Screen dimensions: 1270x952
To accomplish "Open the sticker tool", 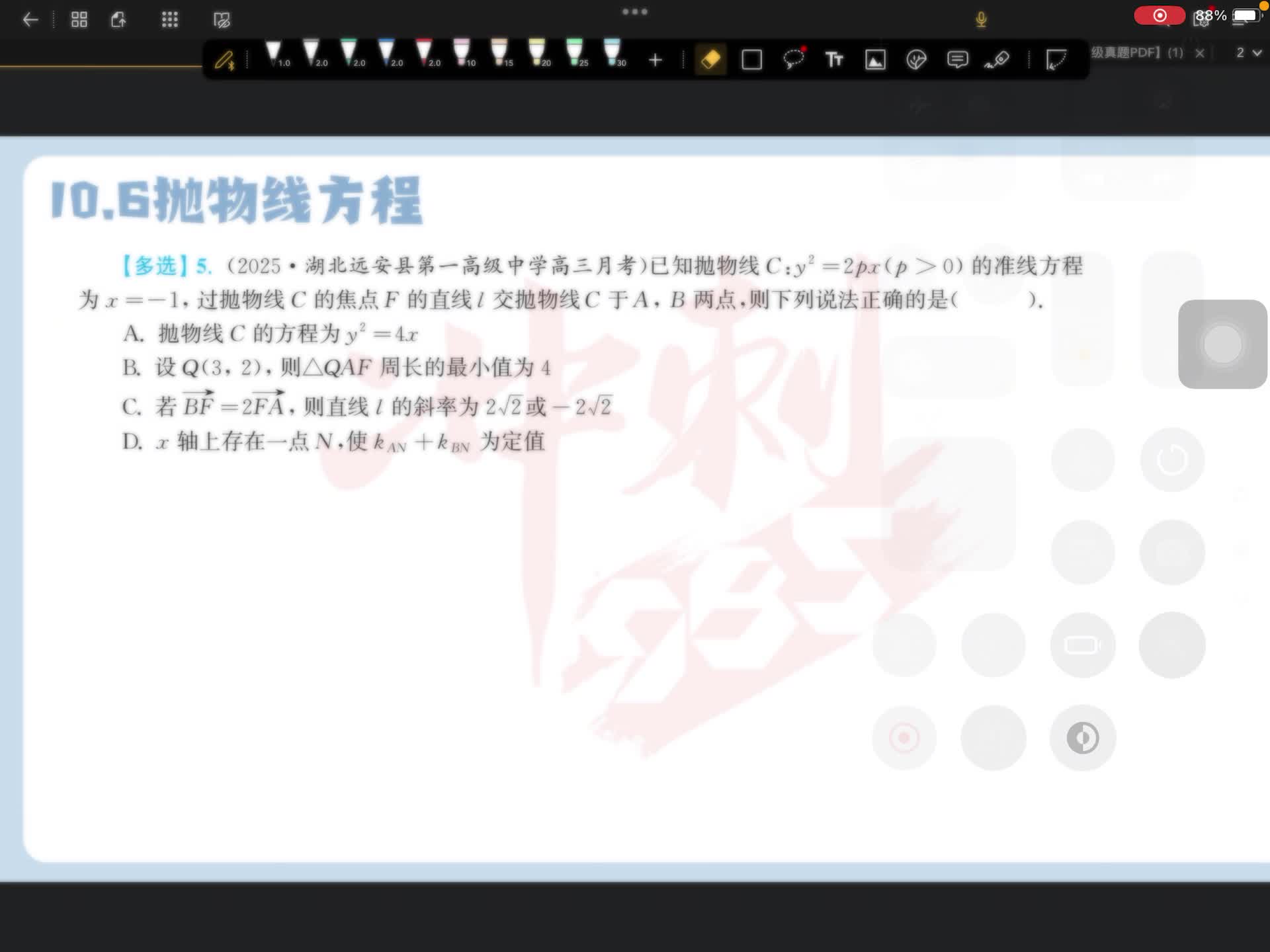I will pyautogui.click(x=916, y=60).
